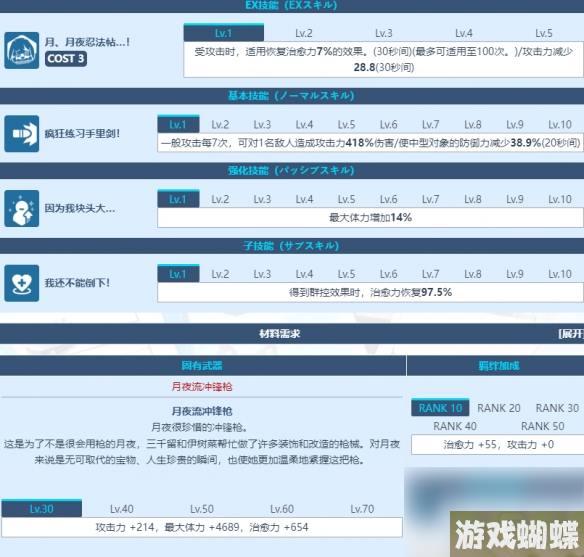584x557 pixels.
Task: Click the COST 3 badge
Action: pos(66,58)
